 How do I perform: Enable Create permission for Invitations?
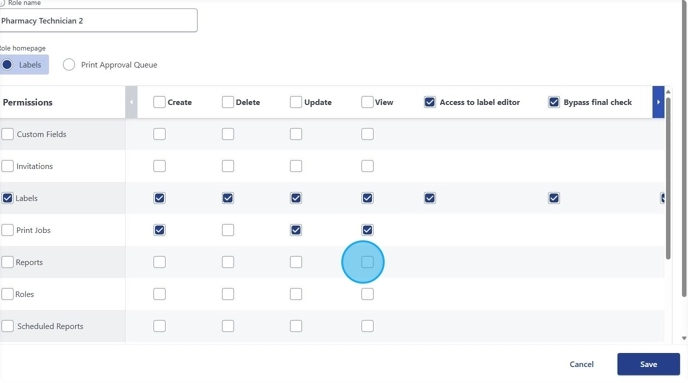(159, 166)
